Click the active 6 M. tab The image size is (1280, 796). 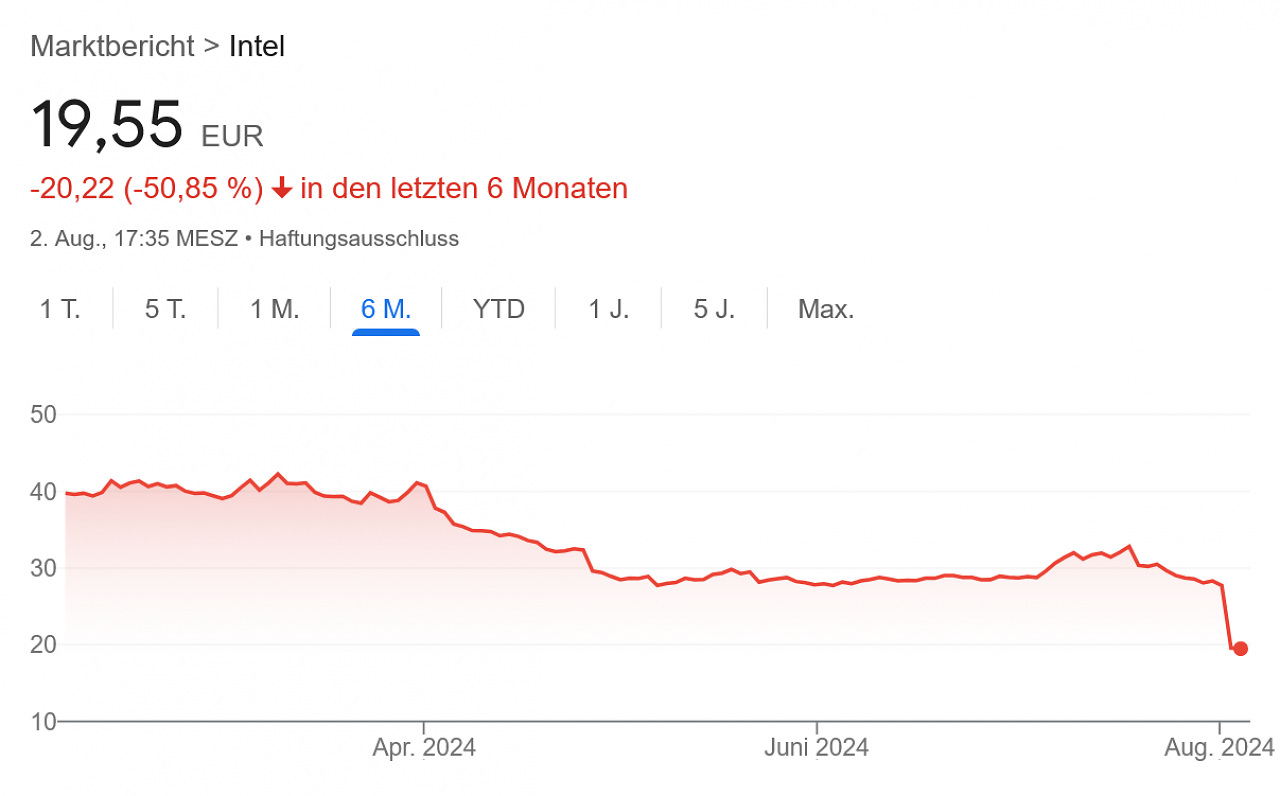[x=386, y=309]
